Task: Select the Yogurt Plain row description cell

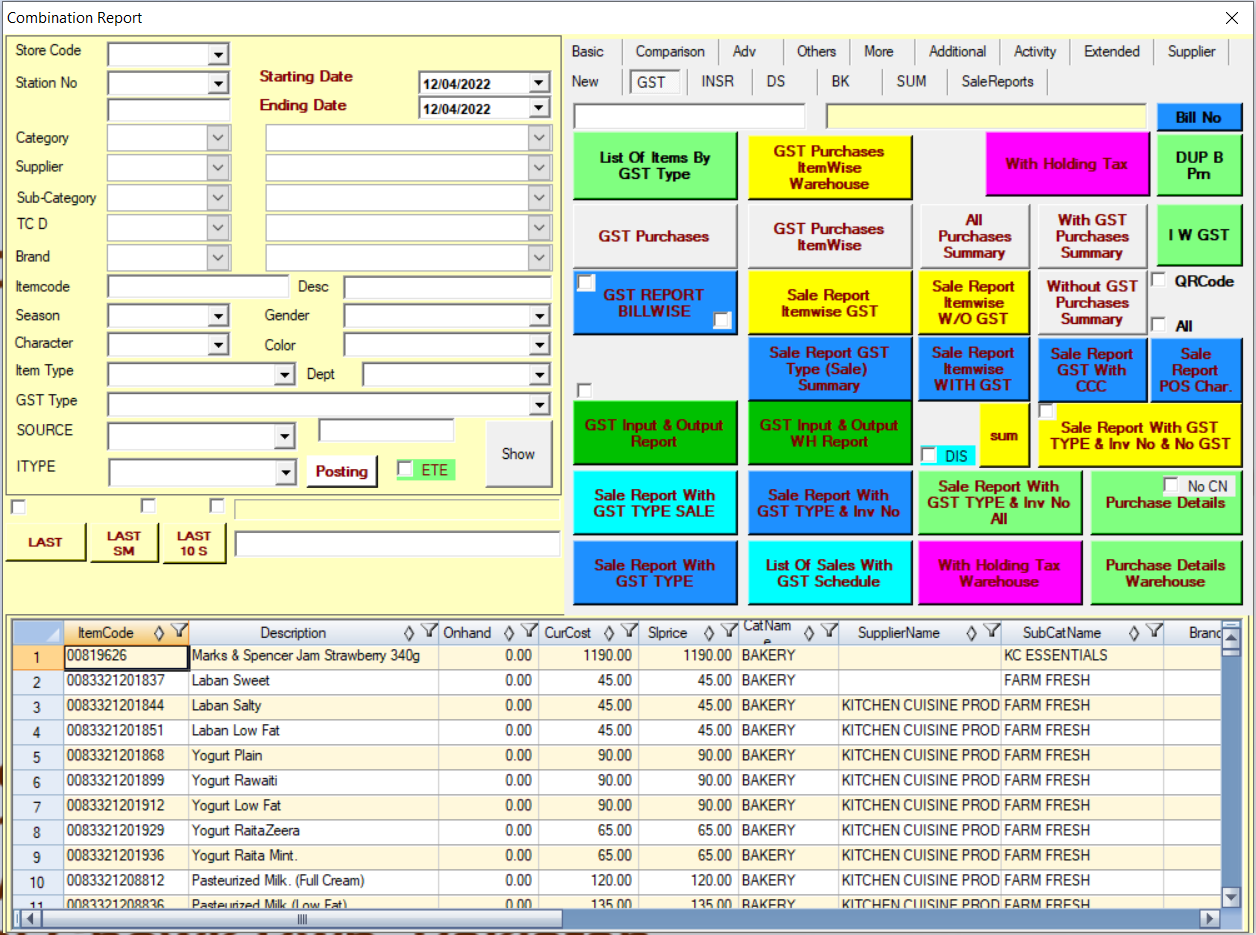Action: (313, 756)
